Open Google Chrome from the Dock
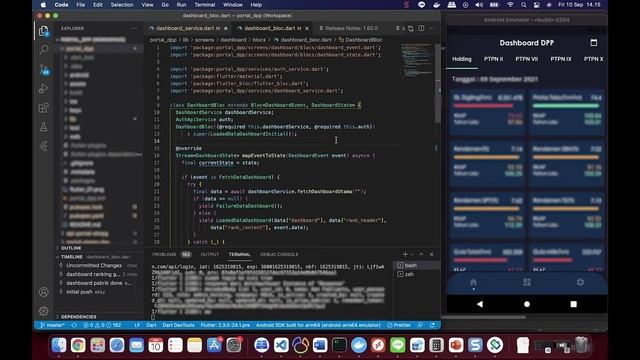640x360 pixels. pos(78,345)
